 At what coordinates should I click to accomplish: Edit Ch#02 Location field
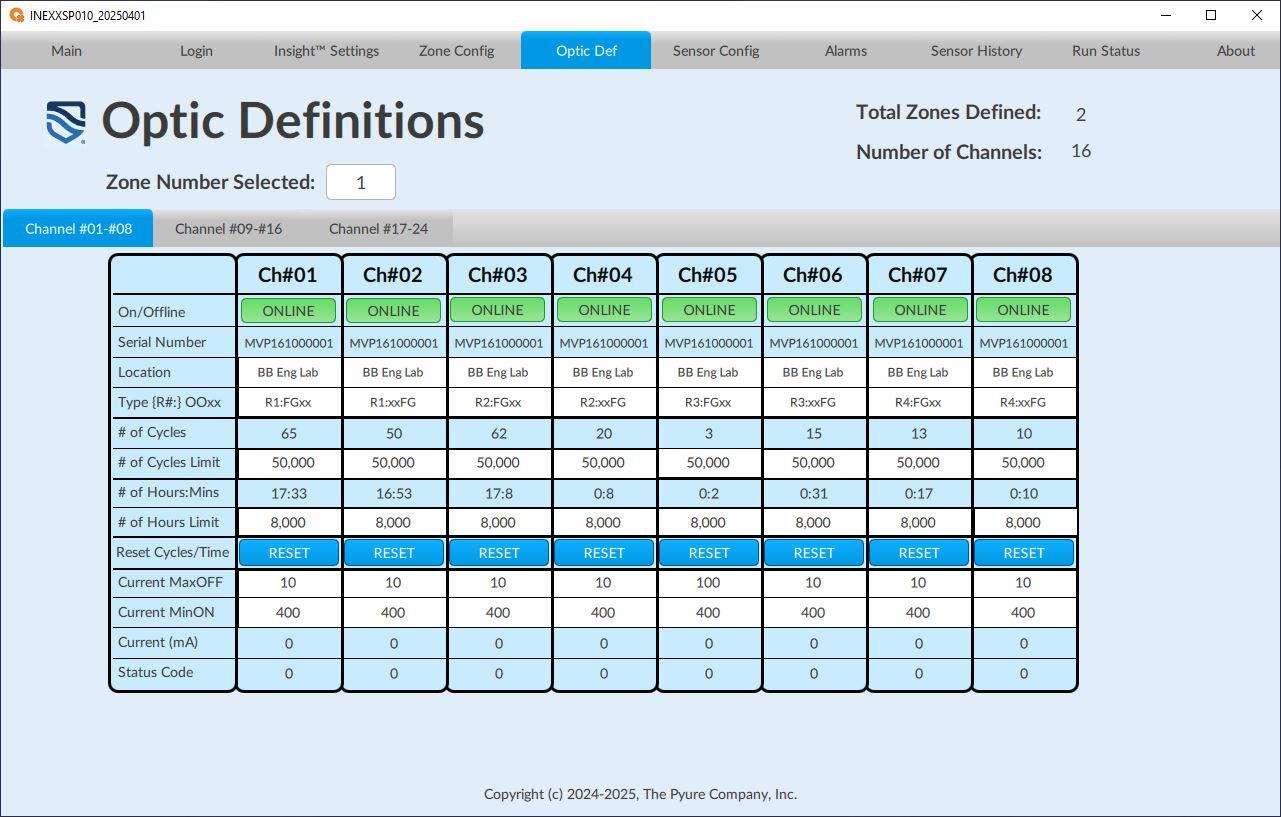393,372
